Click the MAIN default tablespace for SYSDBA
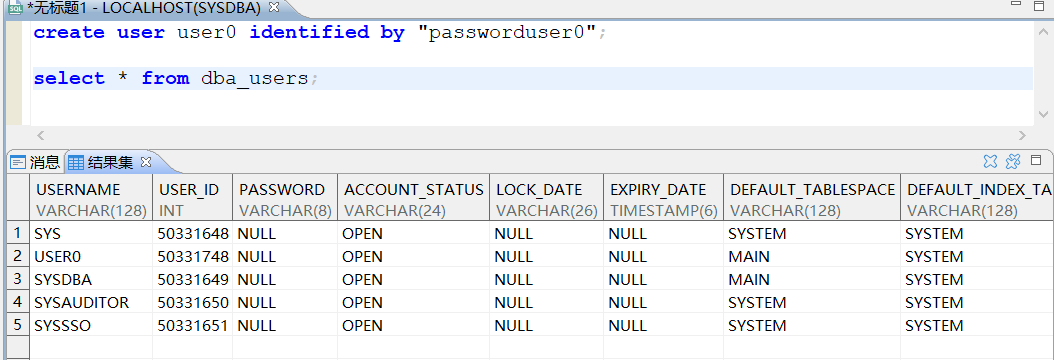 tap(812, 279)
